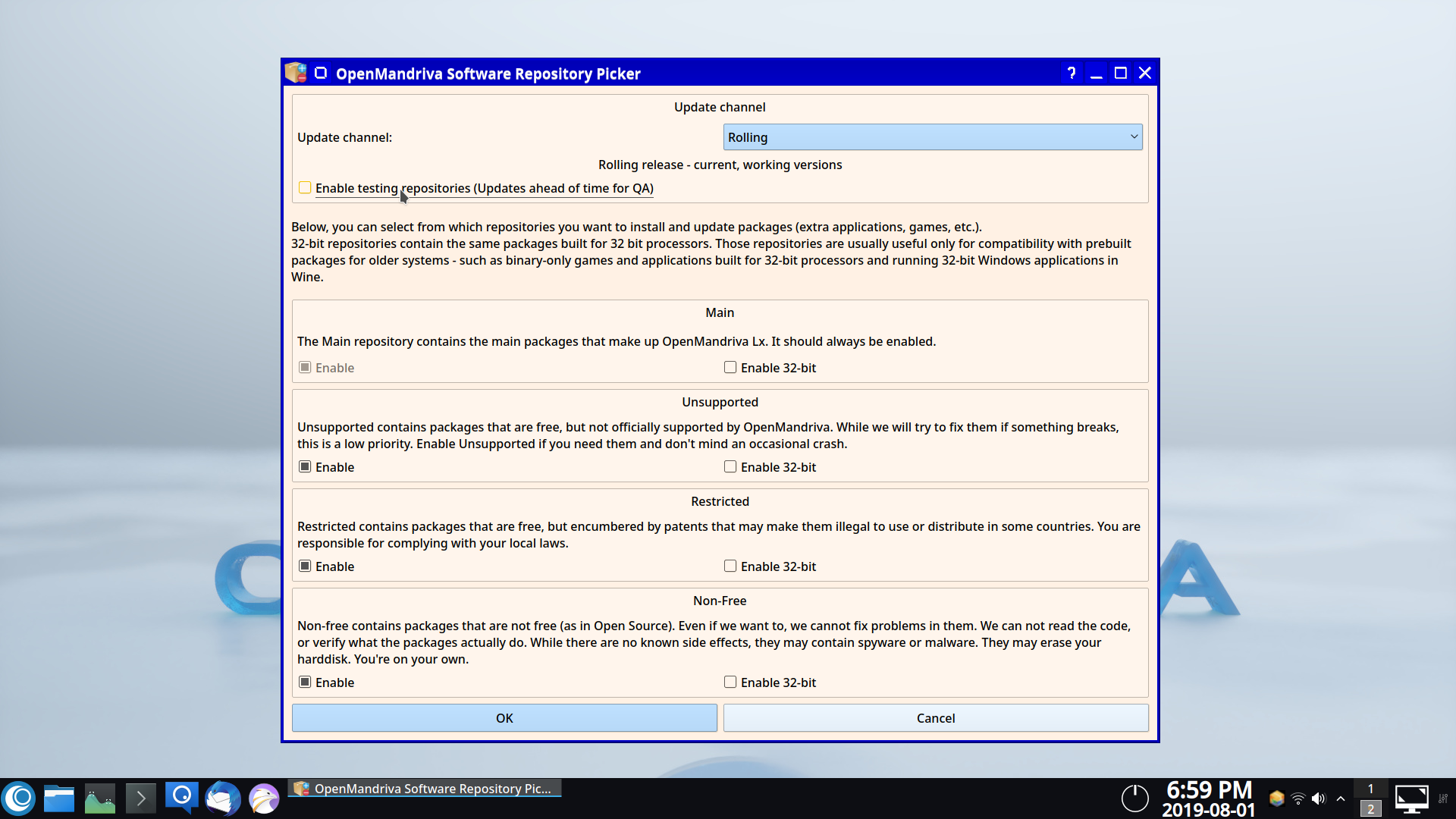
Task: Open the software updates tray icon
Action: click(1277, 799)
